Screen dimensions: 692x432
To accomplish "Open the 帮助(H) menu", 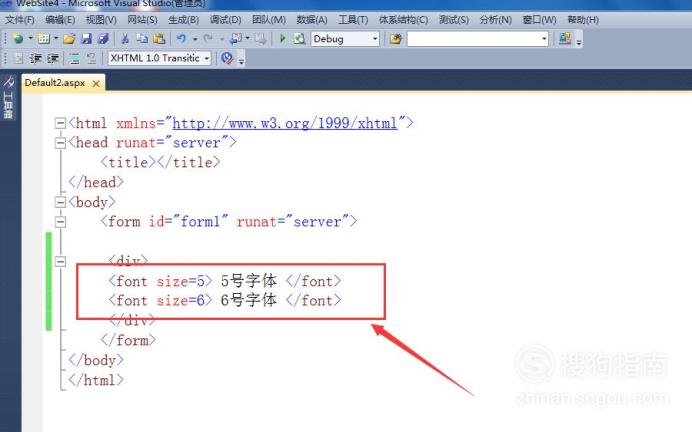I will pyautogui.click(x=583, y=20).
